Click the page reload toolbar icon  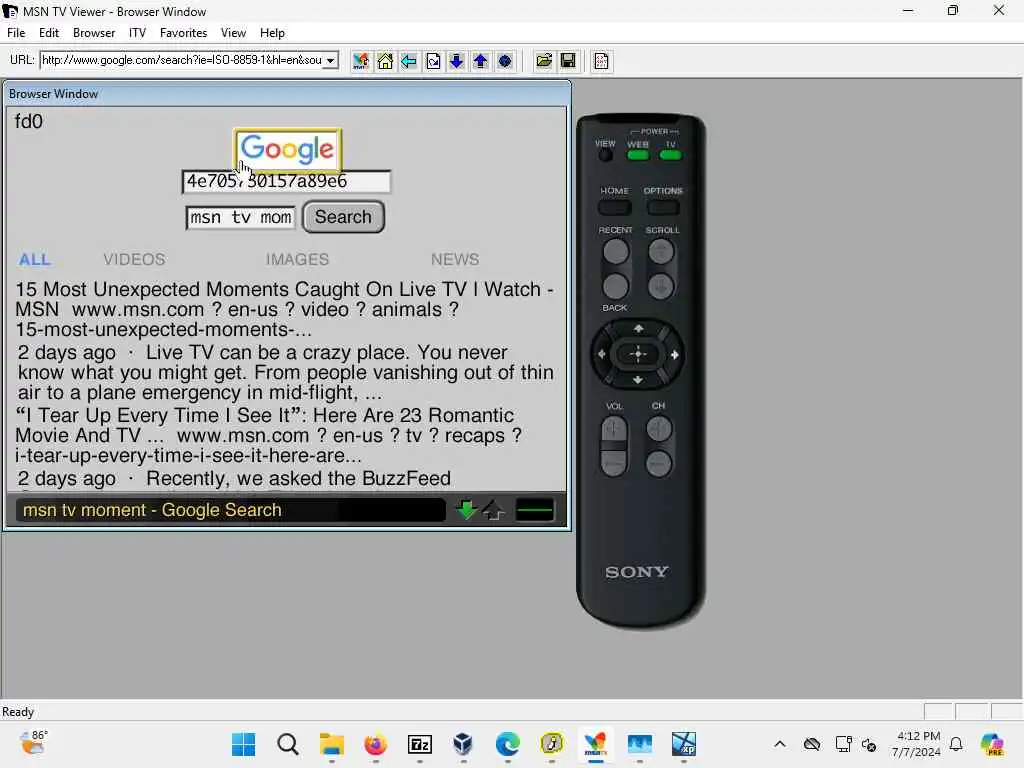pos(433,61)
